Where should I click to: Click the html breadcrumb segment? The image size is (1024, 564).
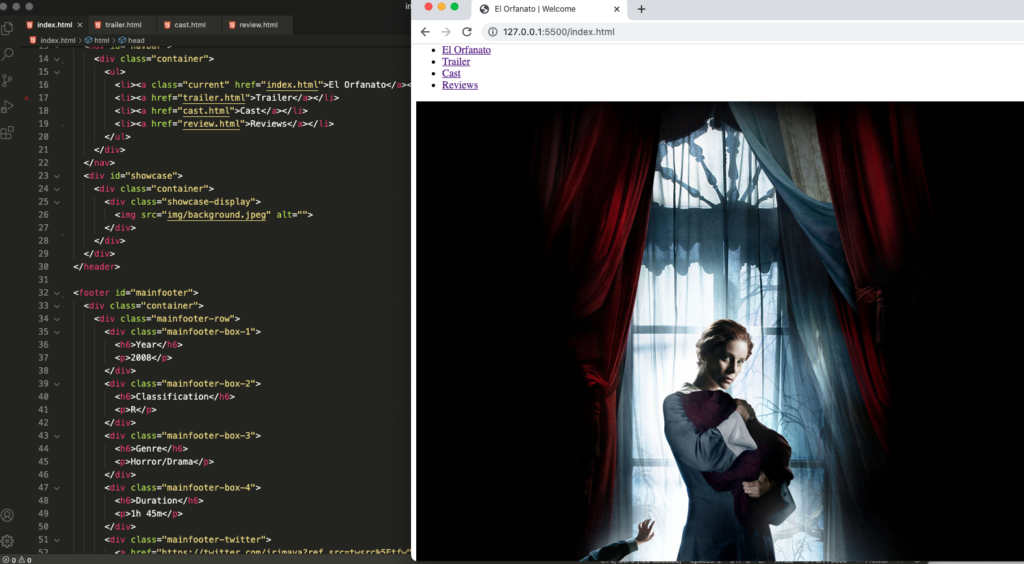pos(97,40)
